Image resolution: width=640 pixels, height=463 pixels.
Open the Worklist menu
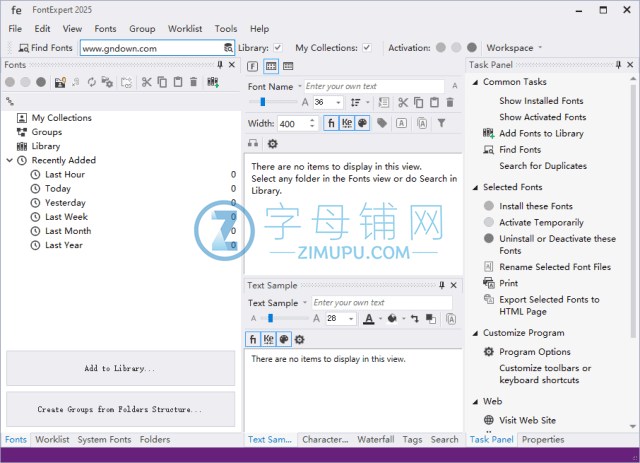pyautogui.click(x=185, y=29)
